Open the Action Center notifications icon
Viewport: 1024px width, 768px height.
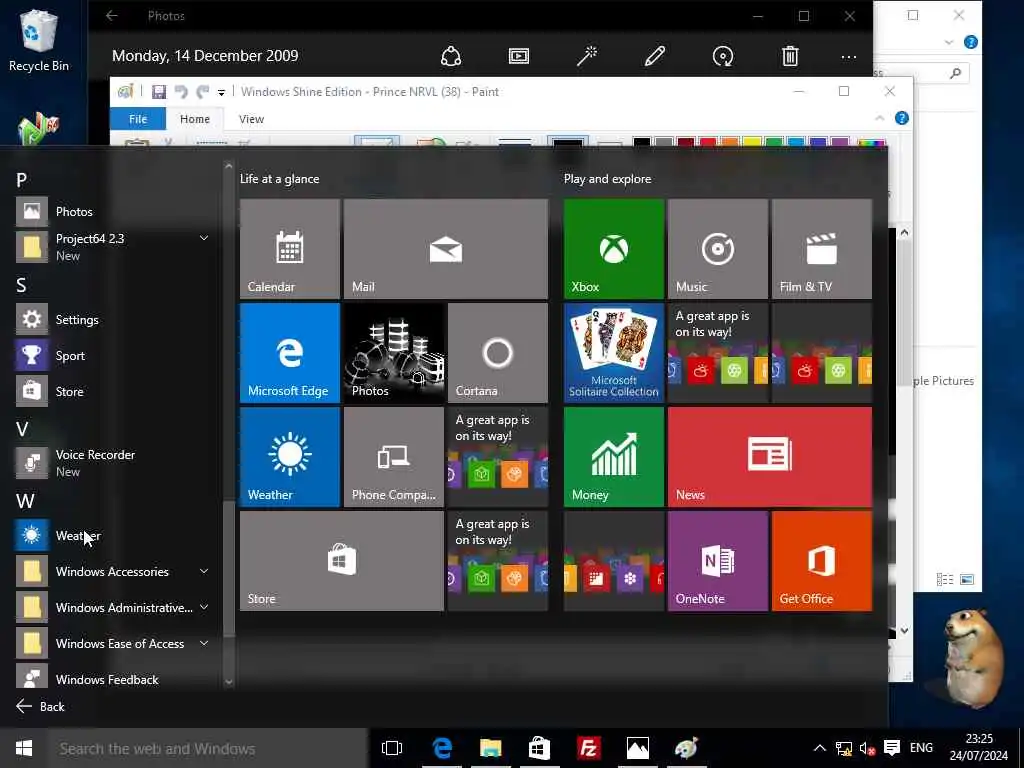click(892, 748)
